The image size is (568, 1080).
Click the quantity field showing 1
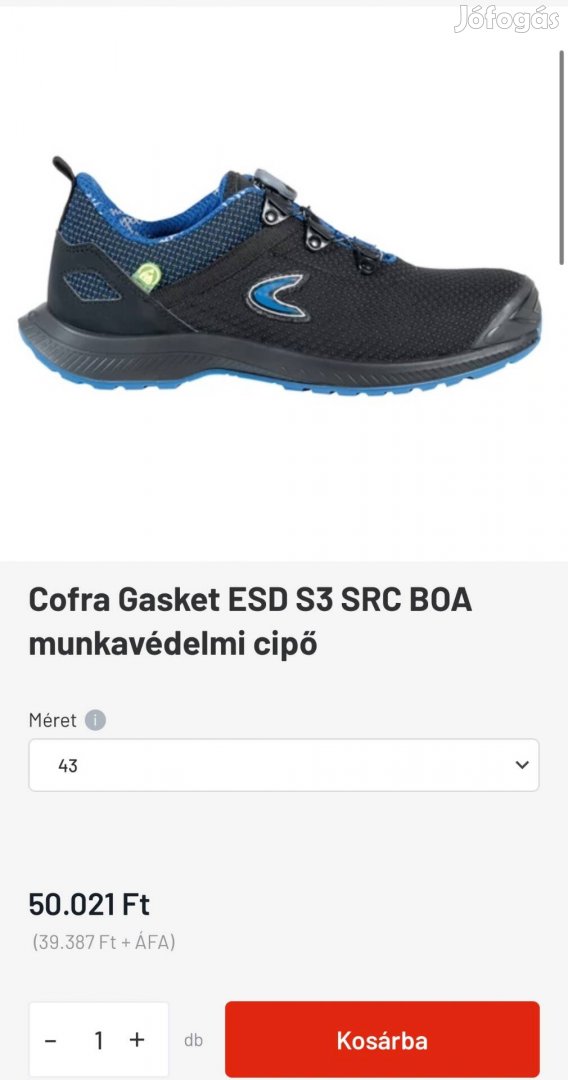click(x=98, y=1040)
